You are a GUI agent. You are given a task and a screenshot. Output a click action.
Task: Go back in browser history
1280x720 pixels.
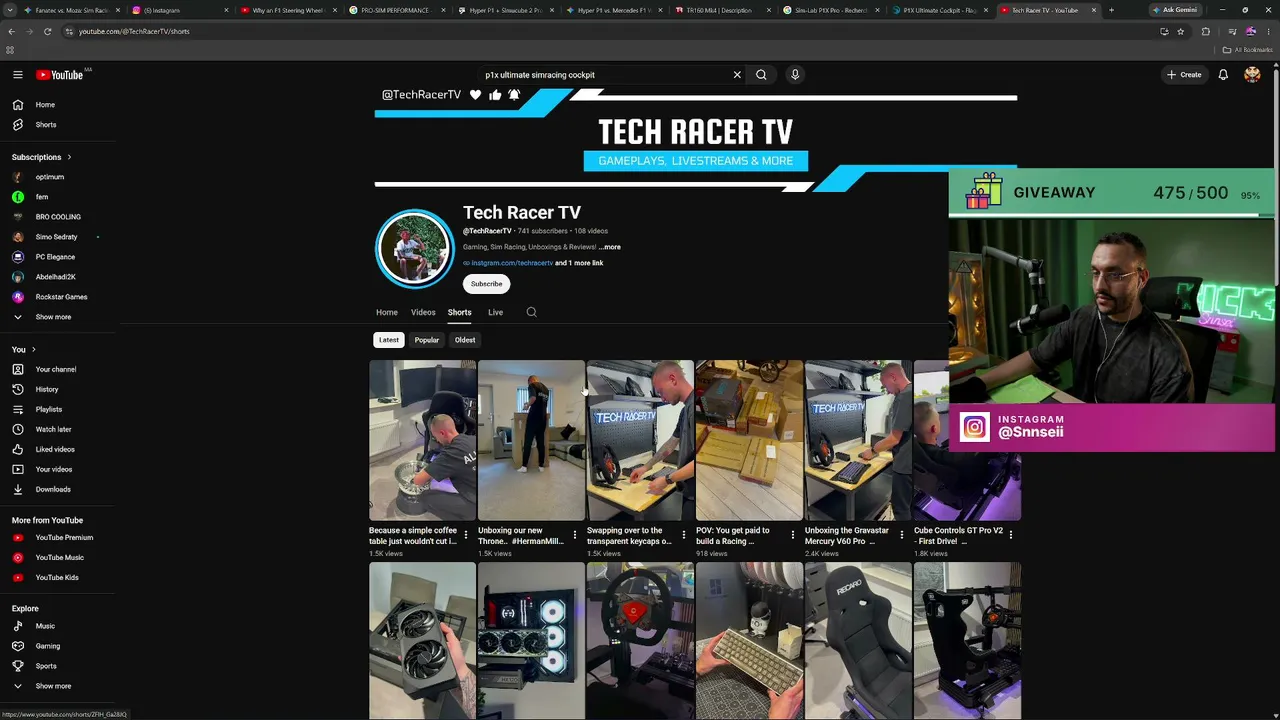point(11,31)
